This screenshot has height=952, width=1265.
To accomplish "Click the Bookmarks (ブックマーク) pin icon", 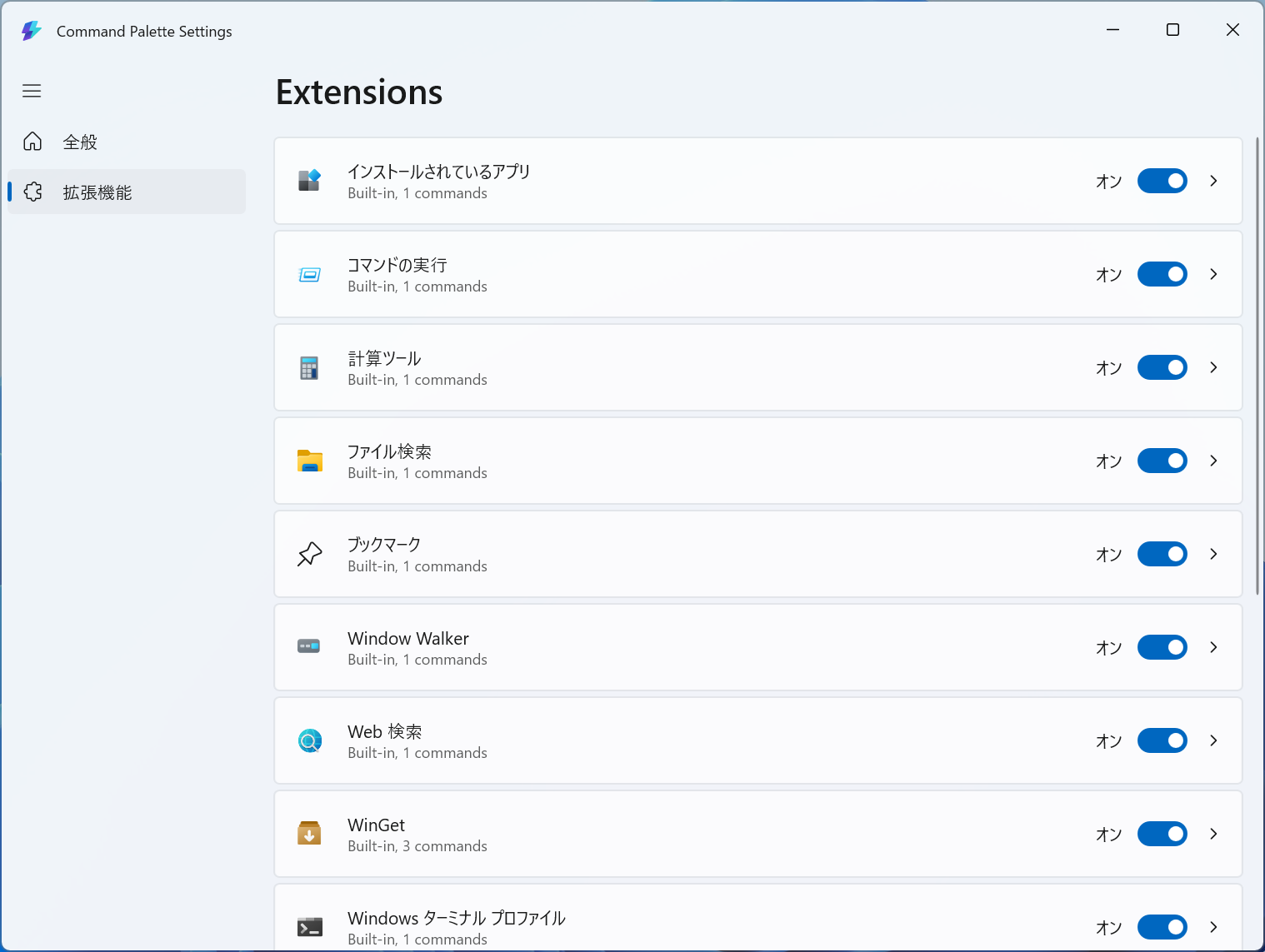I will coord(309,554).
